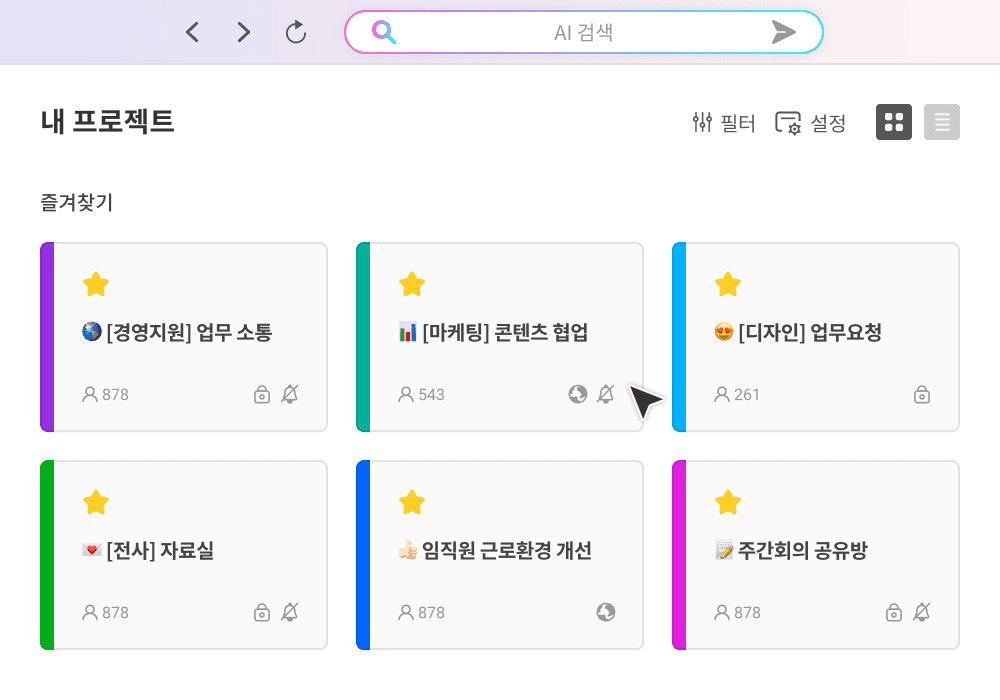
Task: Open 임직원 근로환경 개선 project
Action: [499, 555]
